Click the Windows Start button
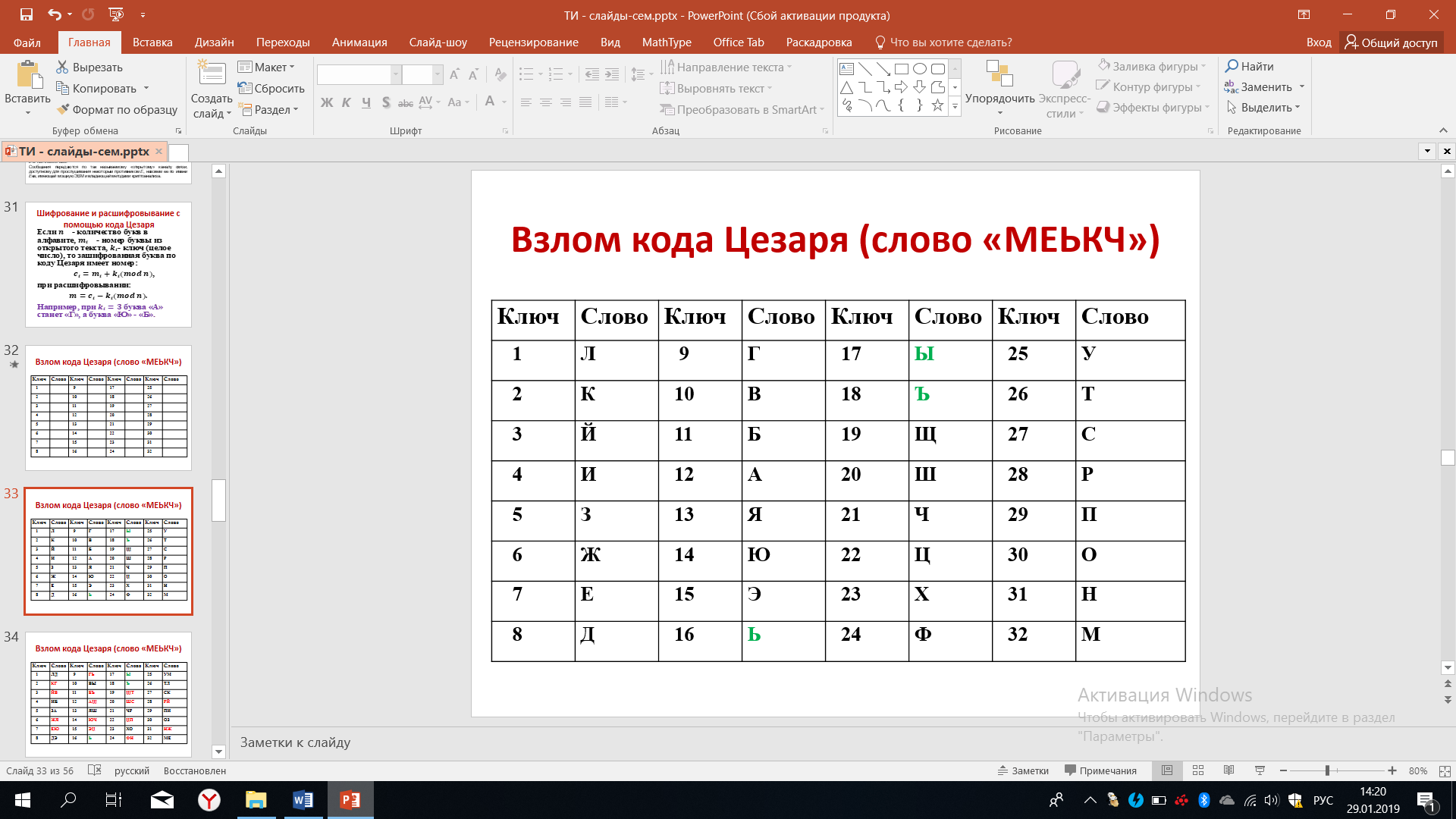The height and width of the screenshot is (819, 1456). [x=22, y=800]
